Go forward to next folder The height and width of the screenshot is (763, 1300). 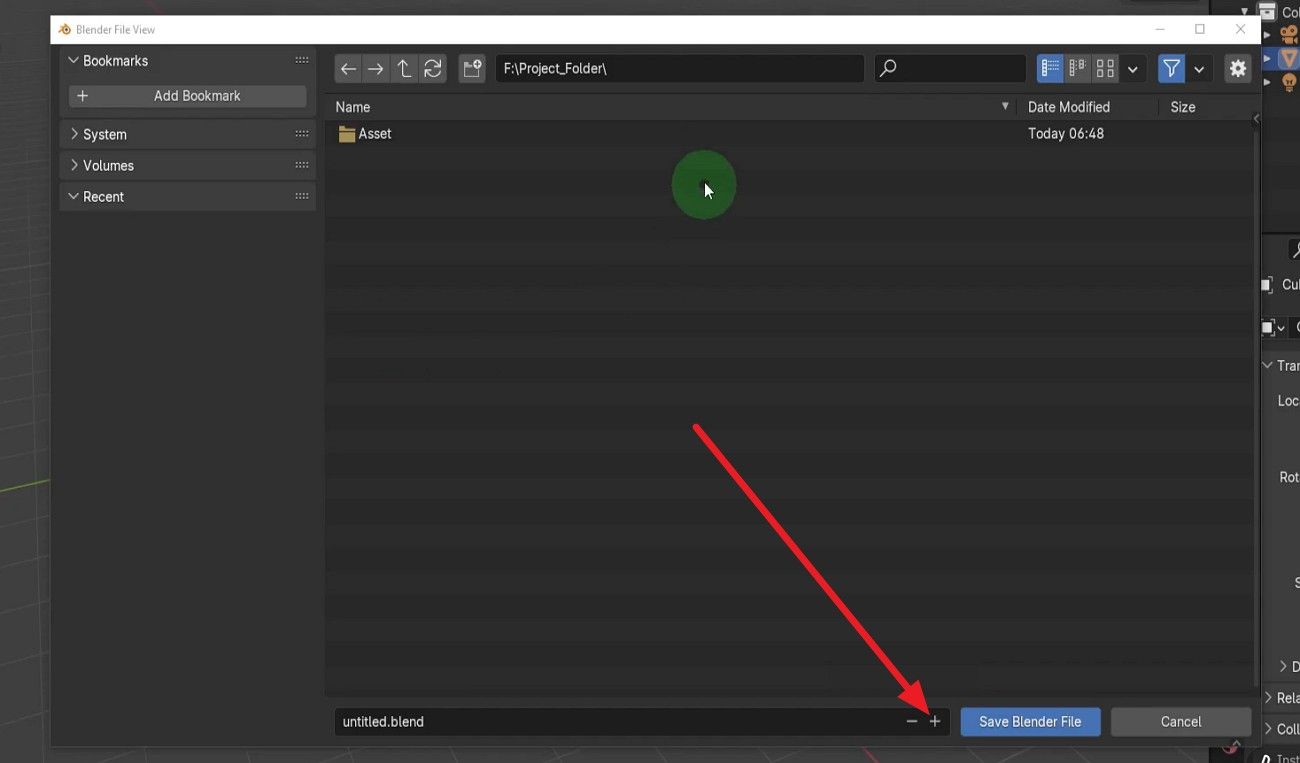[376, 69]
